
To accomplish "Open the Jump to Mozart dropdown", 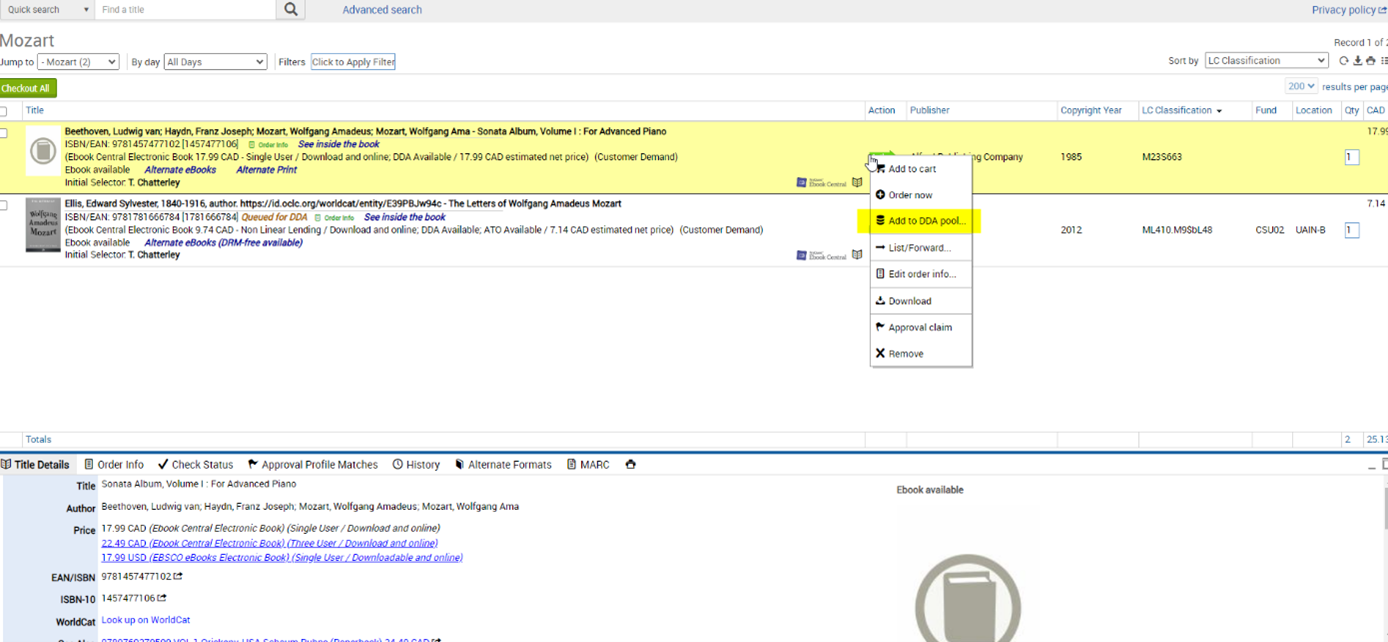I will tap(78, 62).
